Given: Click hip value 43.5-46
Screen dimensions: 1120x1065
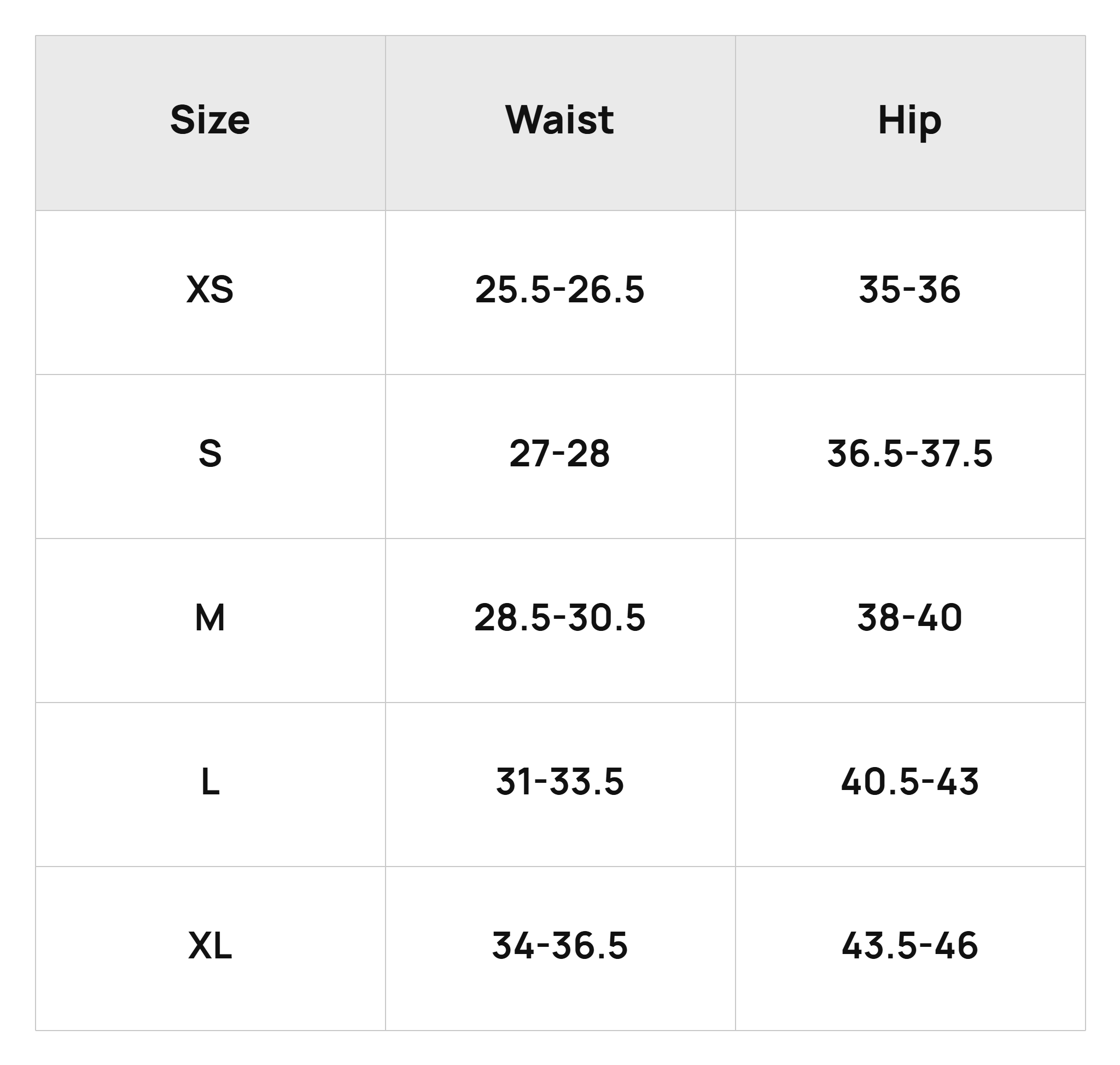Looking at the screenshot, I should click(910, 946).
